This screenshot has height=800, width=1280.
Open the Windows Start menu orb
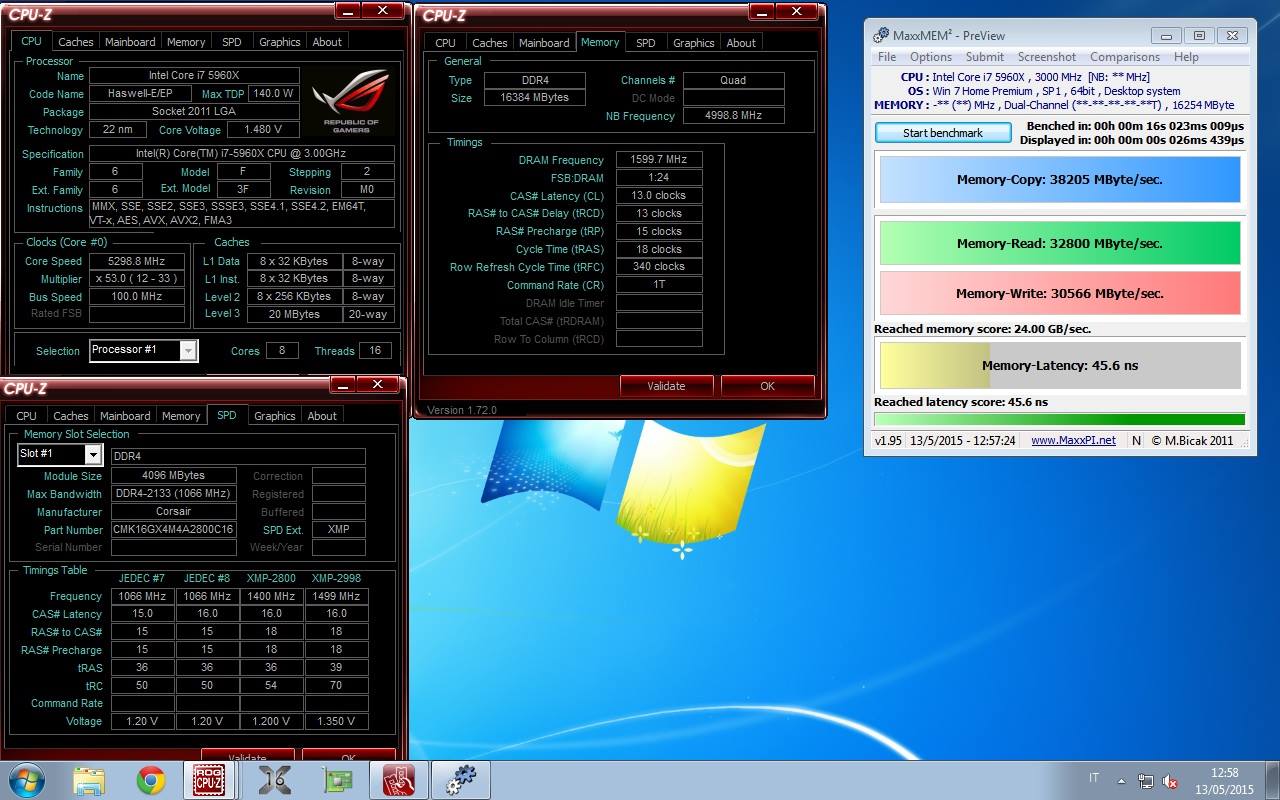26,779
